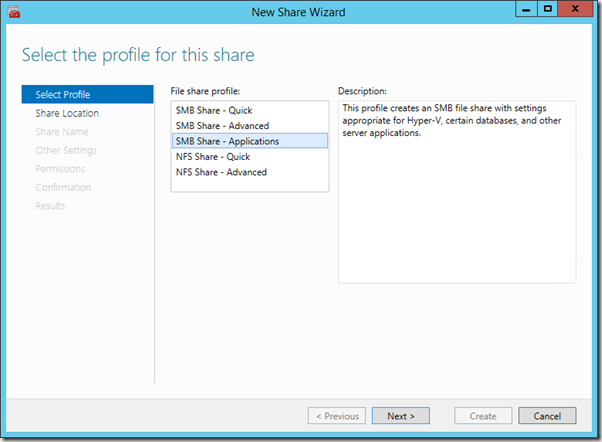This screenshot has height=442, width=602.
Task: Click the New Share Wizard title bar icon
Action: tap(14, 12)
